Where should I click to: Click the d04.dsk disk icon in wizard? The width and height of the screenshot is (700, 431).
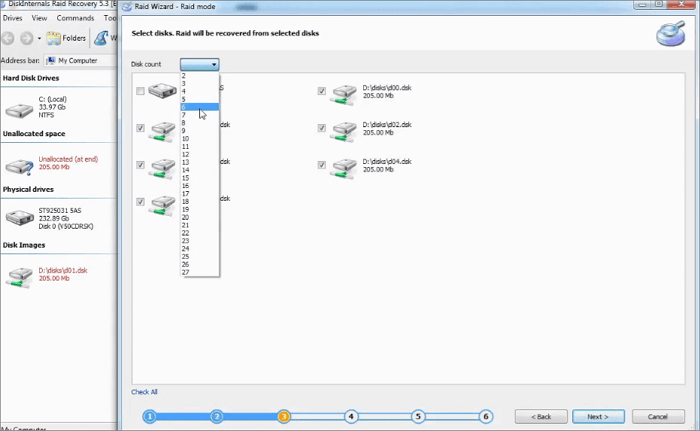(x=344, y=167)
